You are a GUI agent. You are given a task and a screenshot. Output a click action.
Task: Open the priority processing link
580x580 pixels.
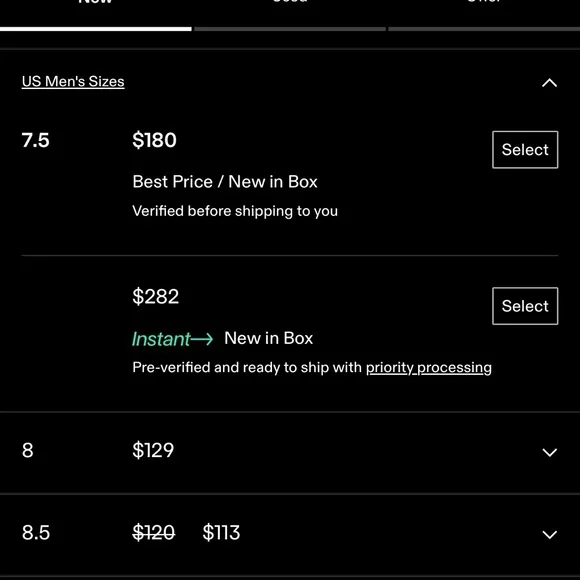pyautogui.click(x=429, y=368)
